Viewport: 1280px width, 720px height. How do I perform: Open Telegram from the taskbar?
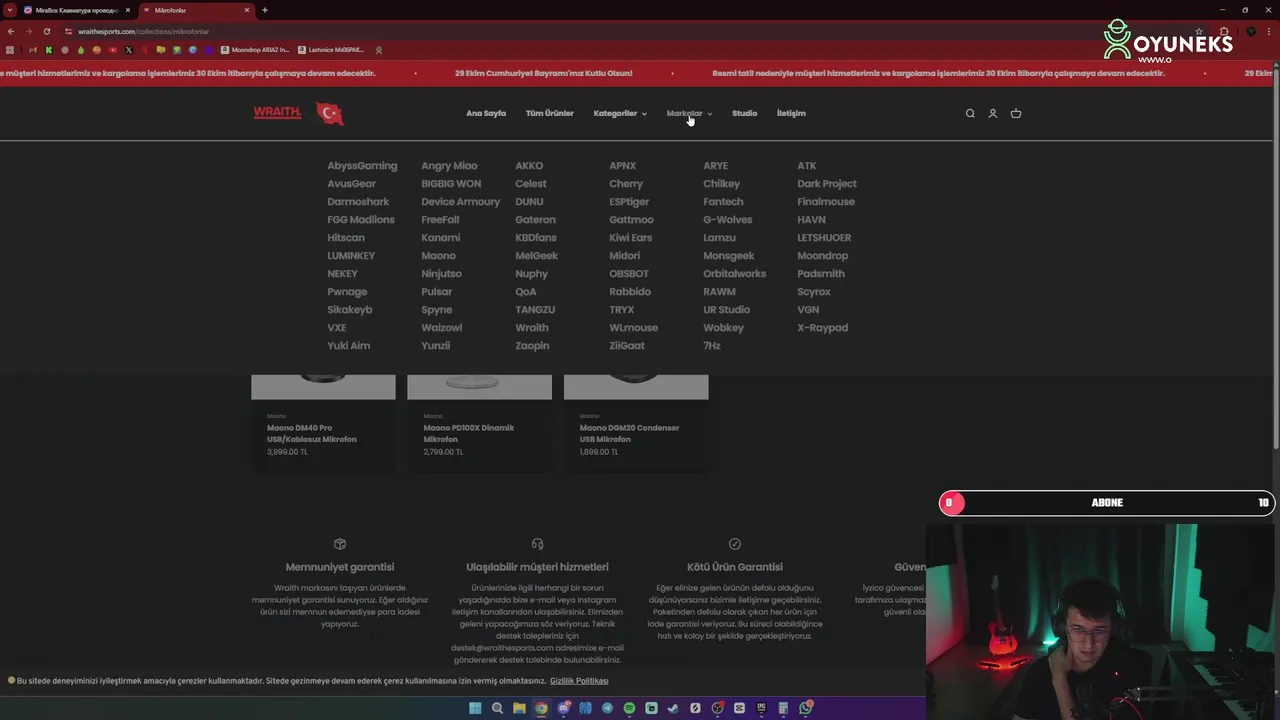pos(607,708)
